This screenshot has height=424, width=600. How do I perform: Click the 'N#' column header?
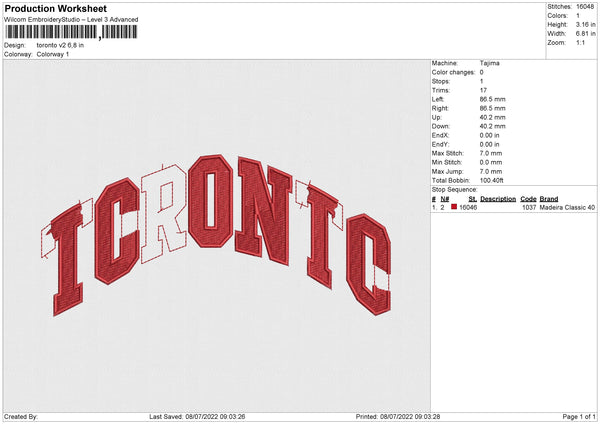[445, 199]
